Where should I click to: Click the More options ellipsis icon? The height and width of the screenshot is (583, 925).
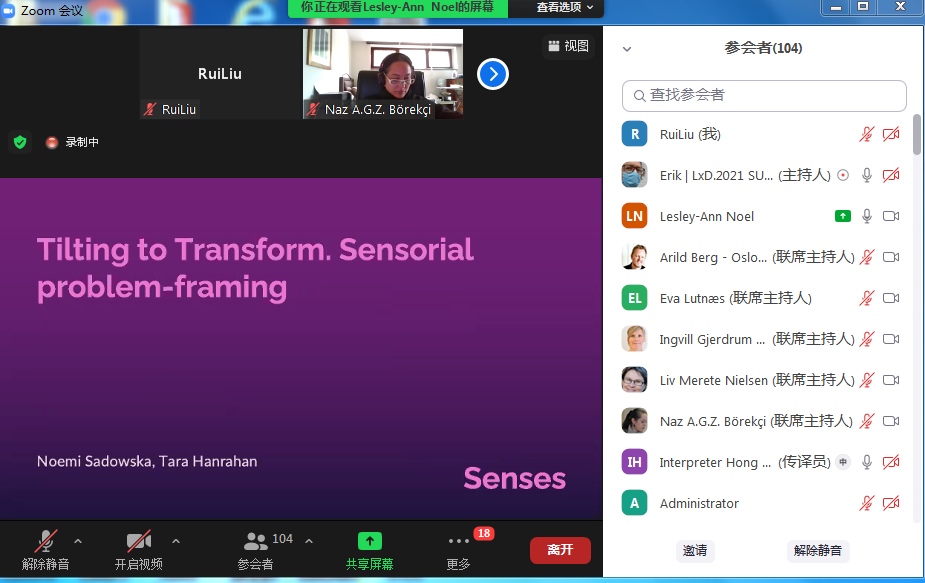(458, 541)
